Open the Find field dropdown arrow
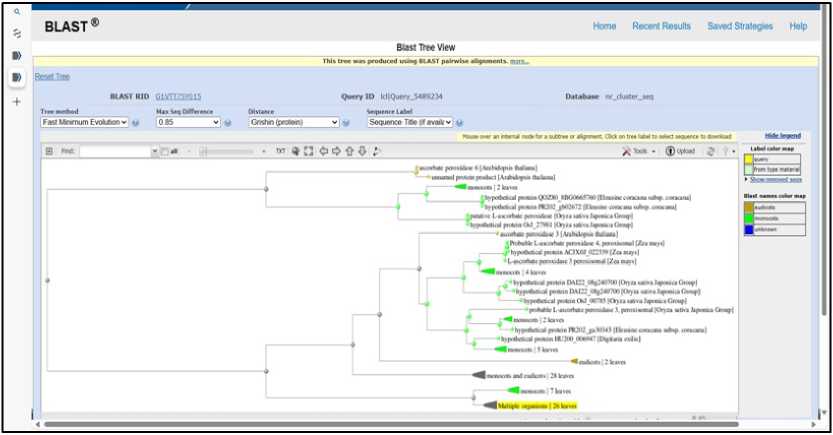833x435 pixels. pos(155,151)
